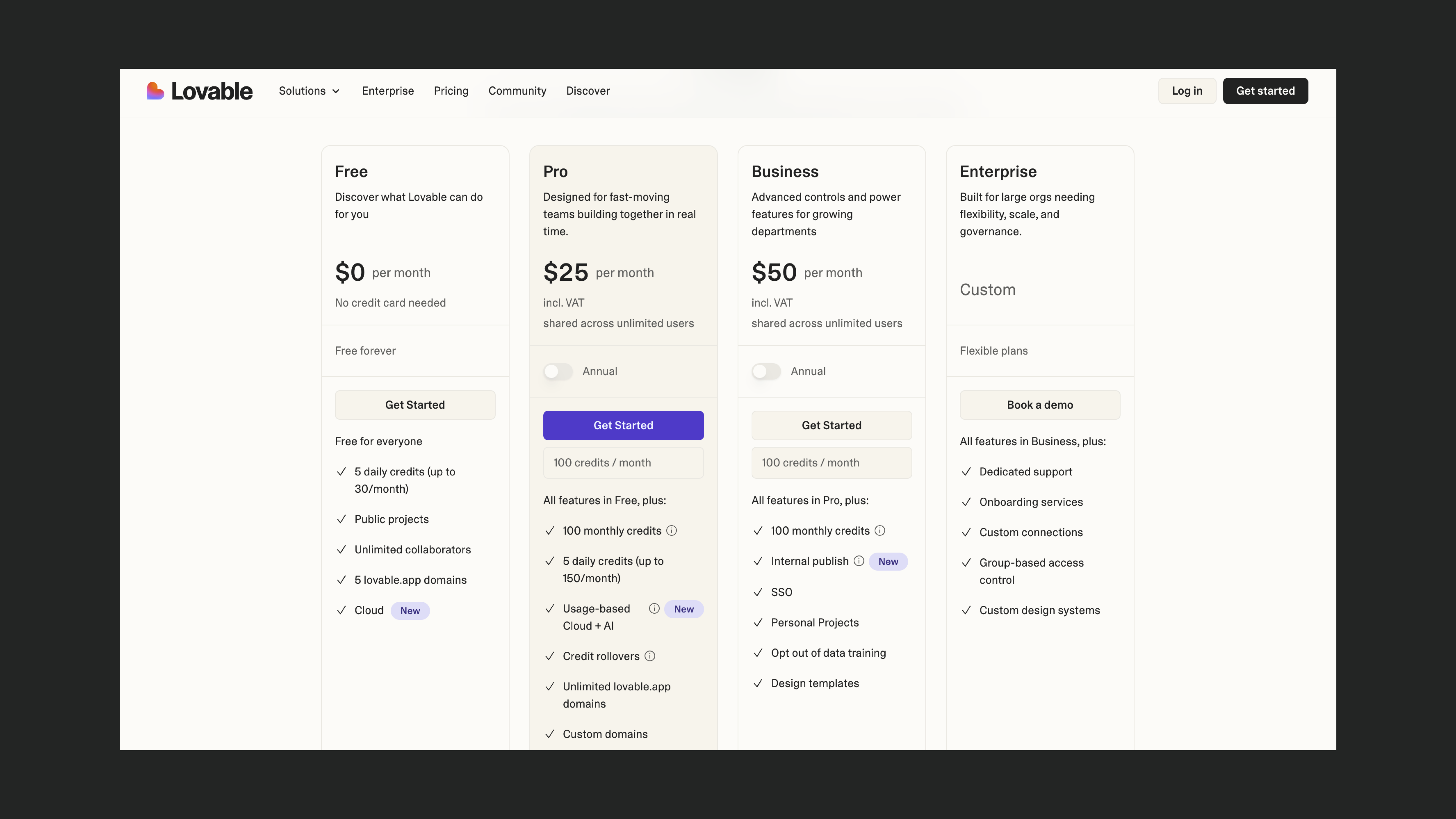Go to Community in navigation bar
Image resolution: width=1456 pixels, height=819 pixels.
(x=517, y=91)
